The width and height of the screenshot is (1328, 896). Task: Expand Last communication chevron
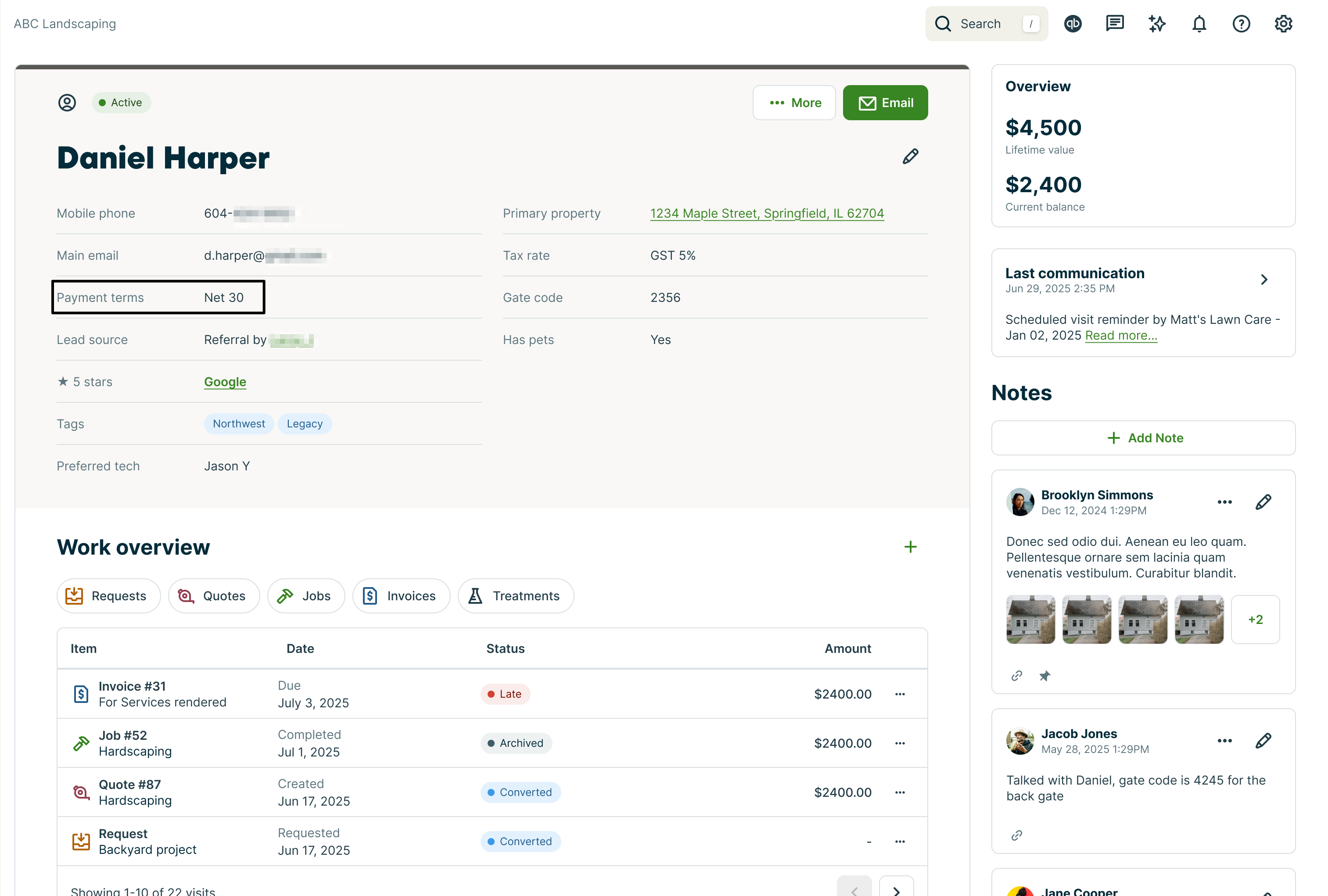point(1263,280)
